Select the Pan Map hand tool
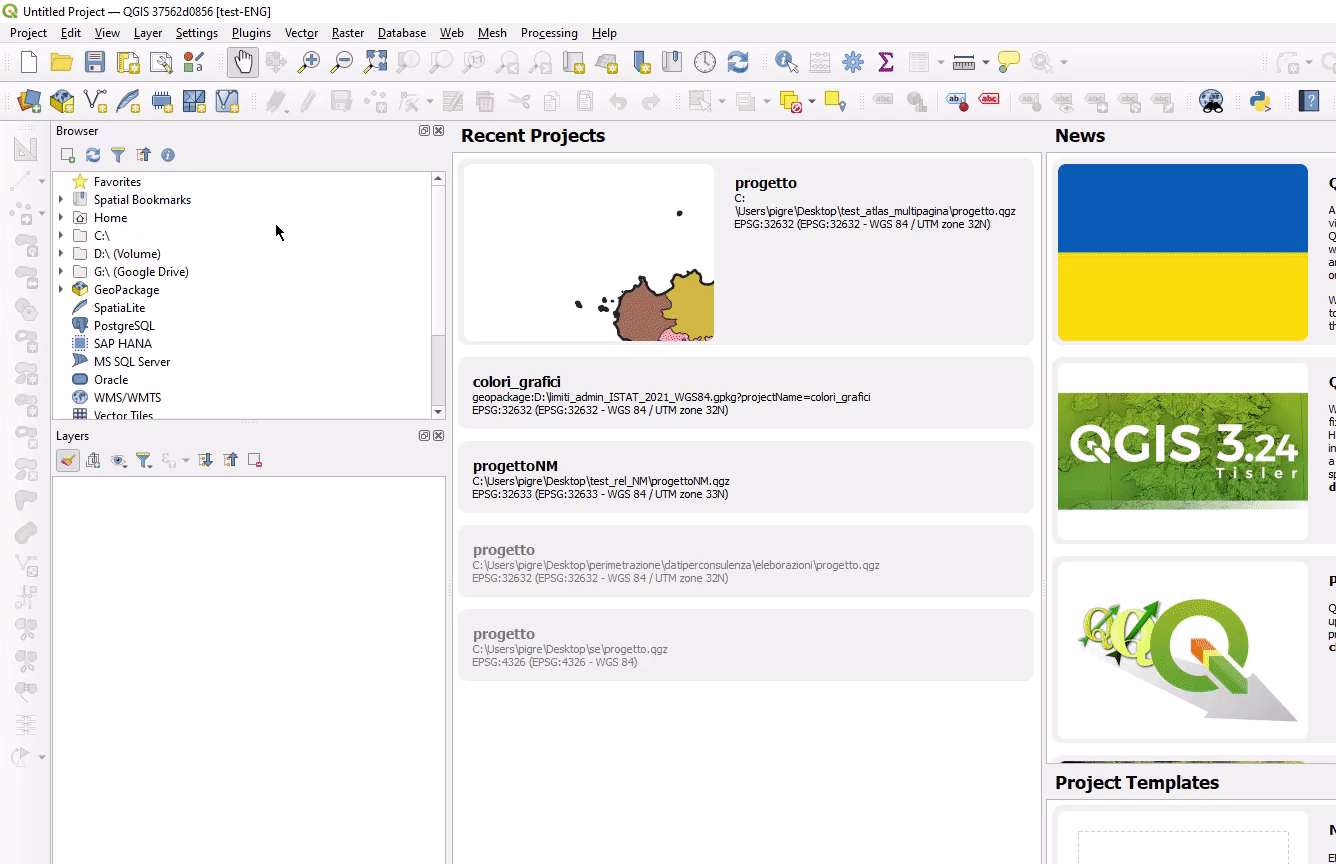 pyautogui.click(x=243, y=62)
